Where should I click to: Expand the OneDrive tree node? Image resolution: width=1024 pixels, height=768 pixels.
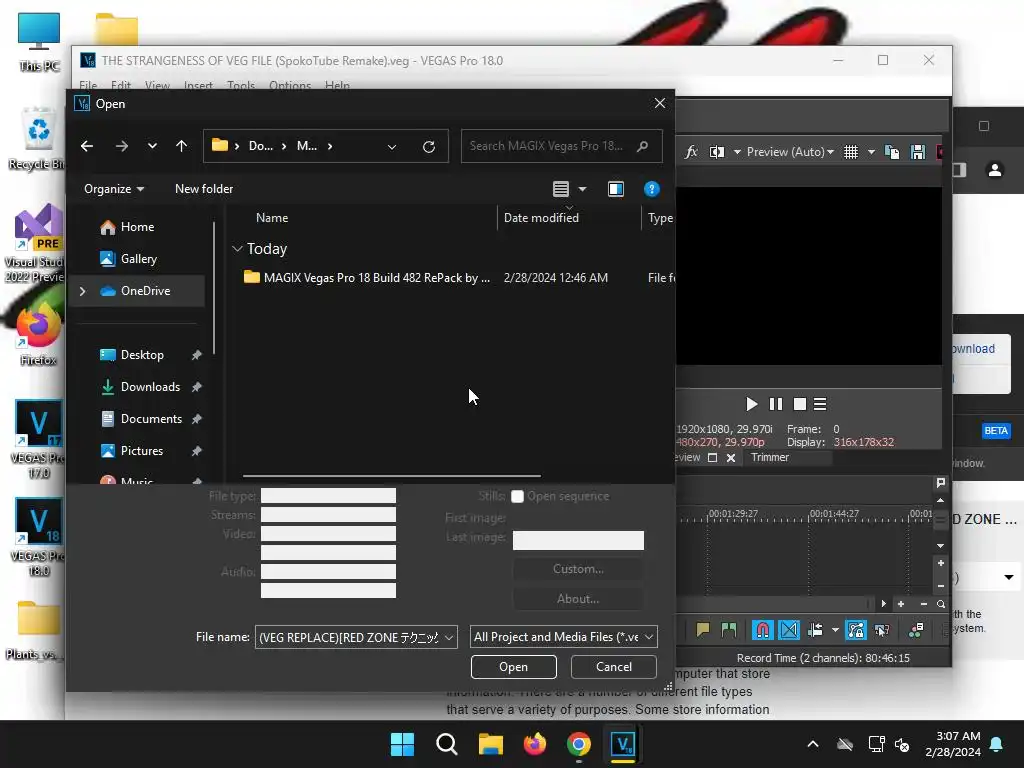pyautogui.click(x=82, y=291)
